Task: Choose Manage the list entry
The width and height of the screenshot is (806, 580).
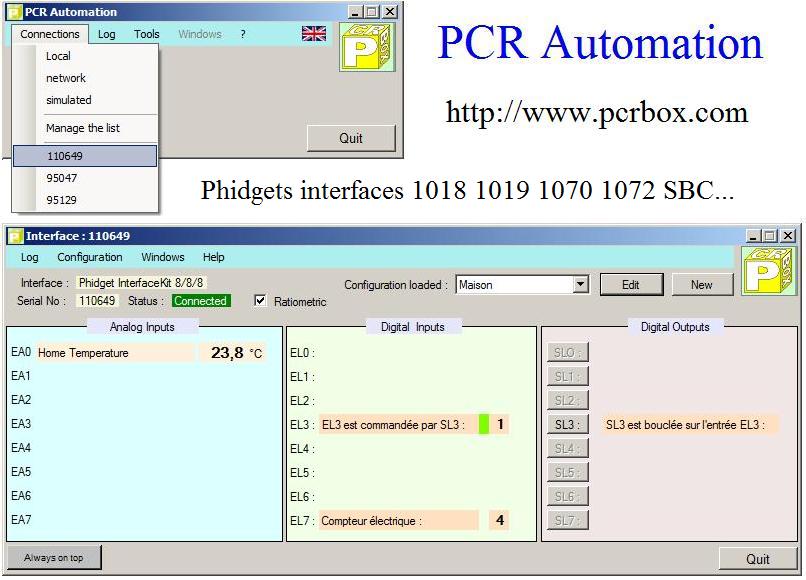Action: pyautogui.click(x=83, y=128)
